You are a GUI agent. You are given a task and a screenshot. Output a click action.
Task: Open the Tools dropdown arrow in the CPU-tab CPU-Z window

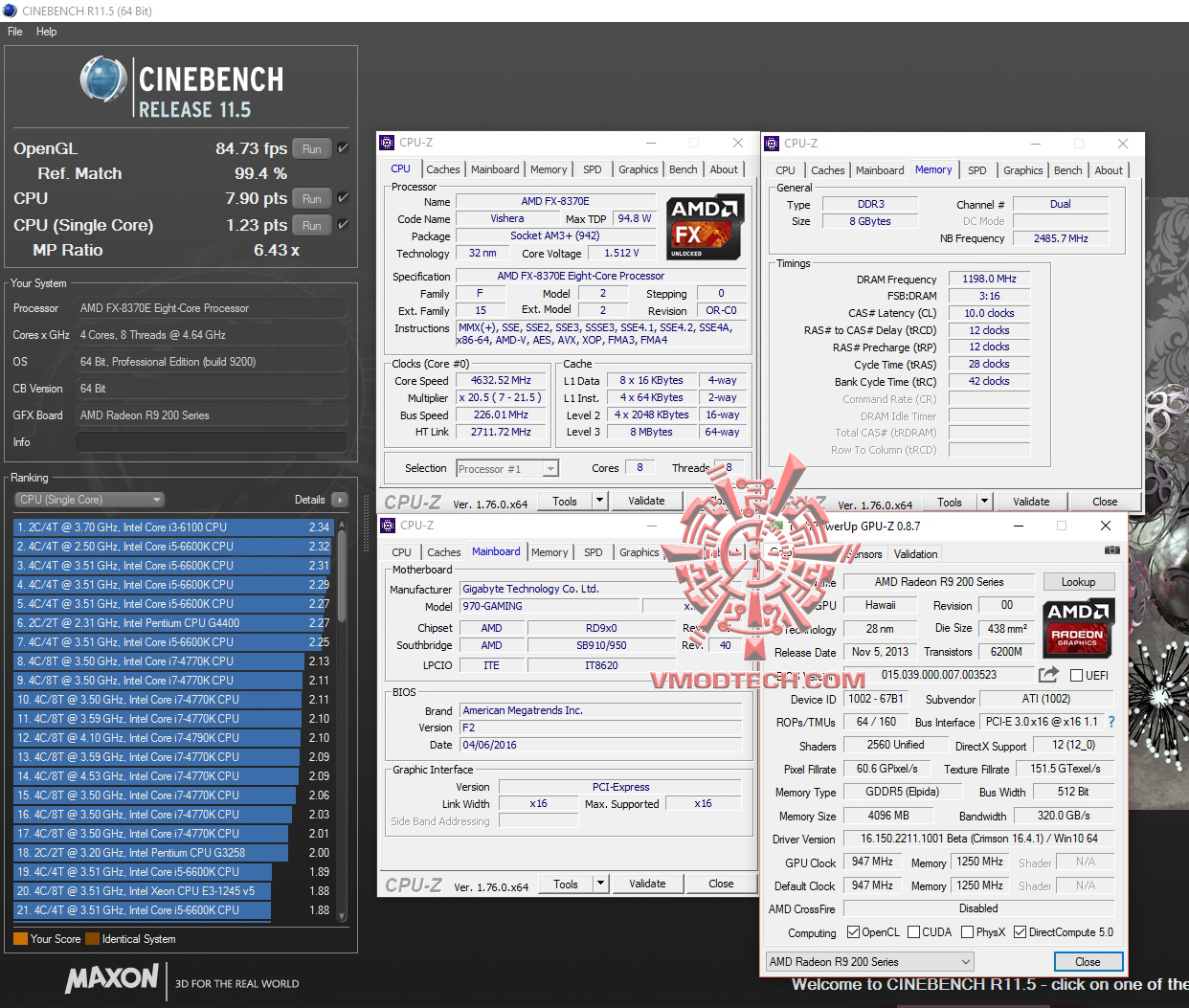coord(599,501)
